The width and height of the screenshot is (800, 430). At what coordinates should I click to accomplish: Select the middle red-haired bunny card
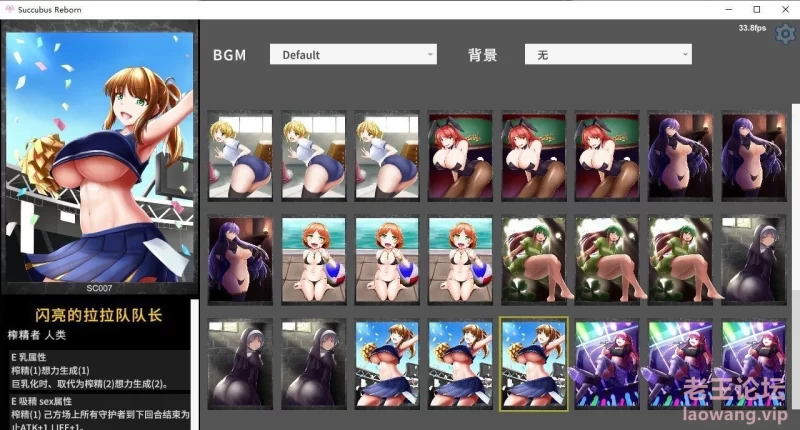[534, 156]
